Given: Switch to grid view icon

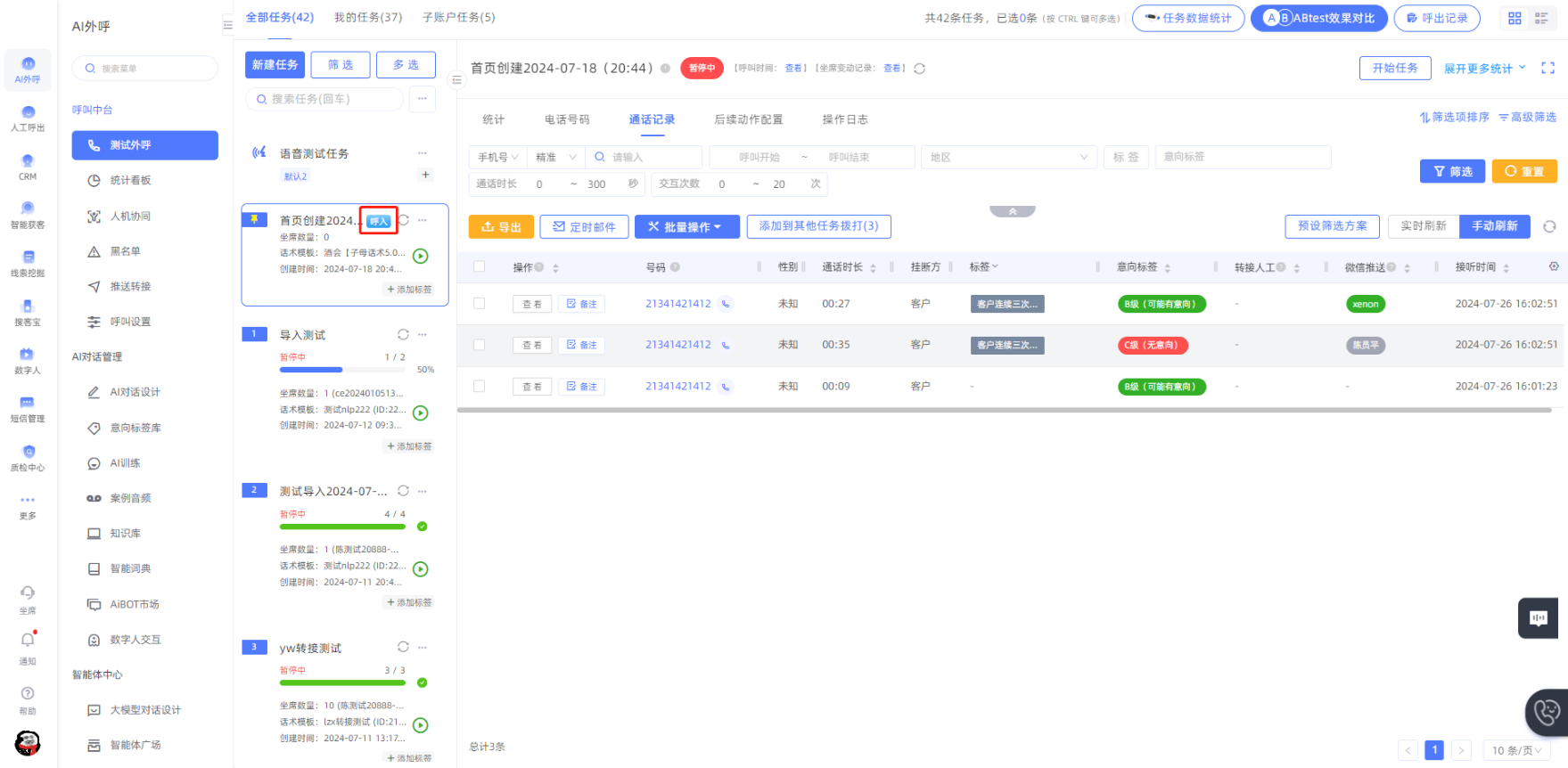Looking at the screenshot, I should (1515, 18).
